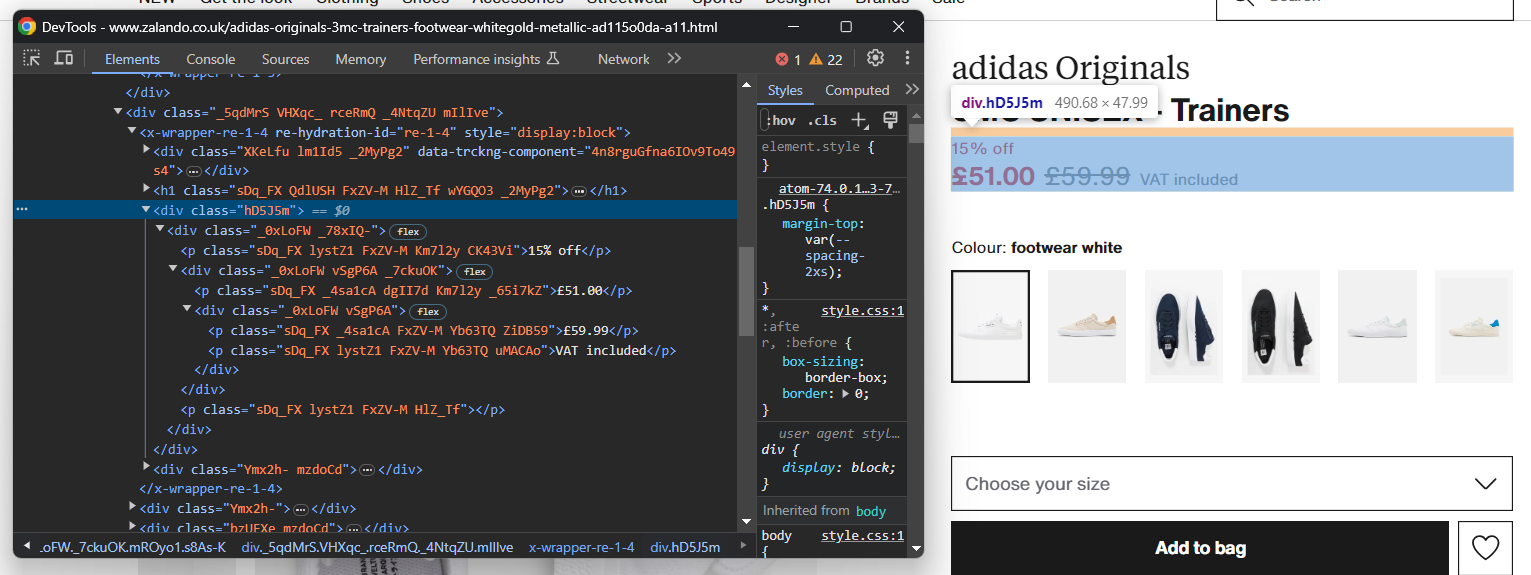Toggle the device toolbar icon

pos(63,59)
